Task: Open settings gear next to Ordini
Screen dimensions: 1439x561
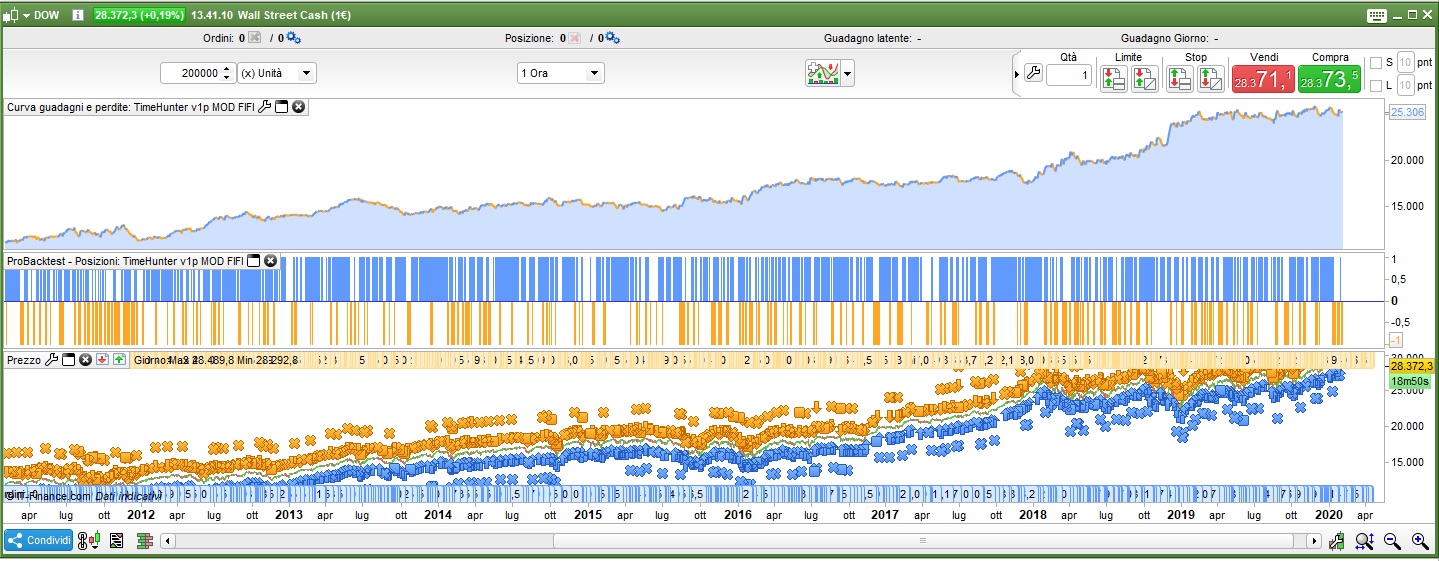Action: point(293,38)
